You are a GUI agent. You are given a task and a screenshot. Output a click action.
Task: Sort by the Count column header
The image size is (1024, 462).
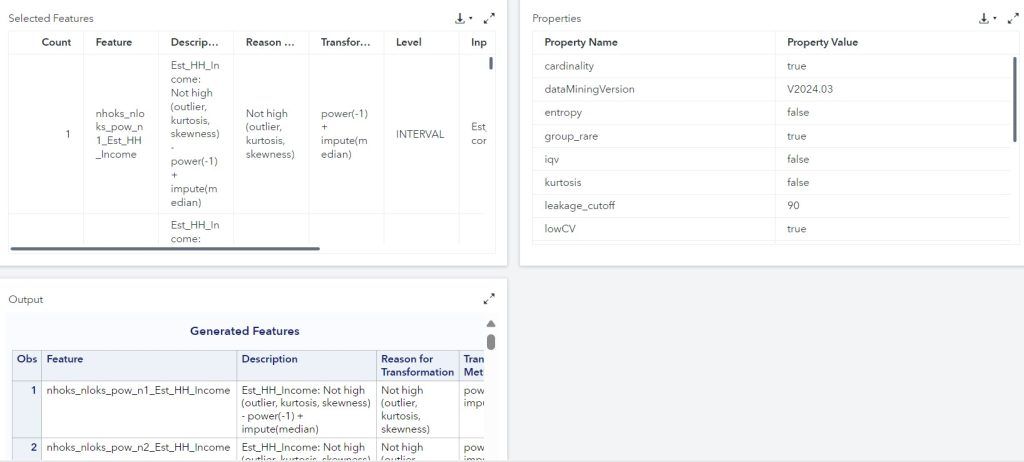tap(56, 42)
